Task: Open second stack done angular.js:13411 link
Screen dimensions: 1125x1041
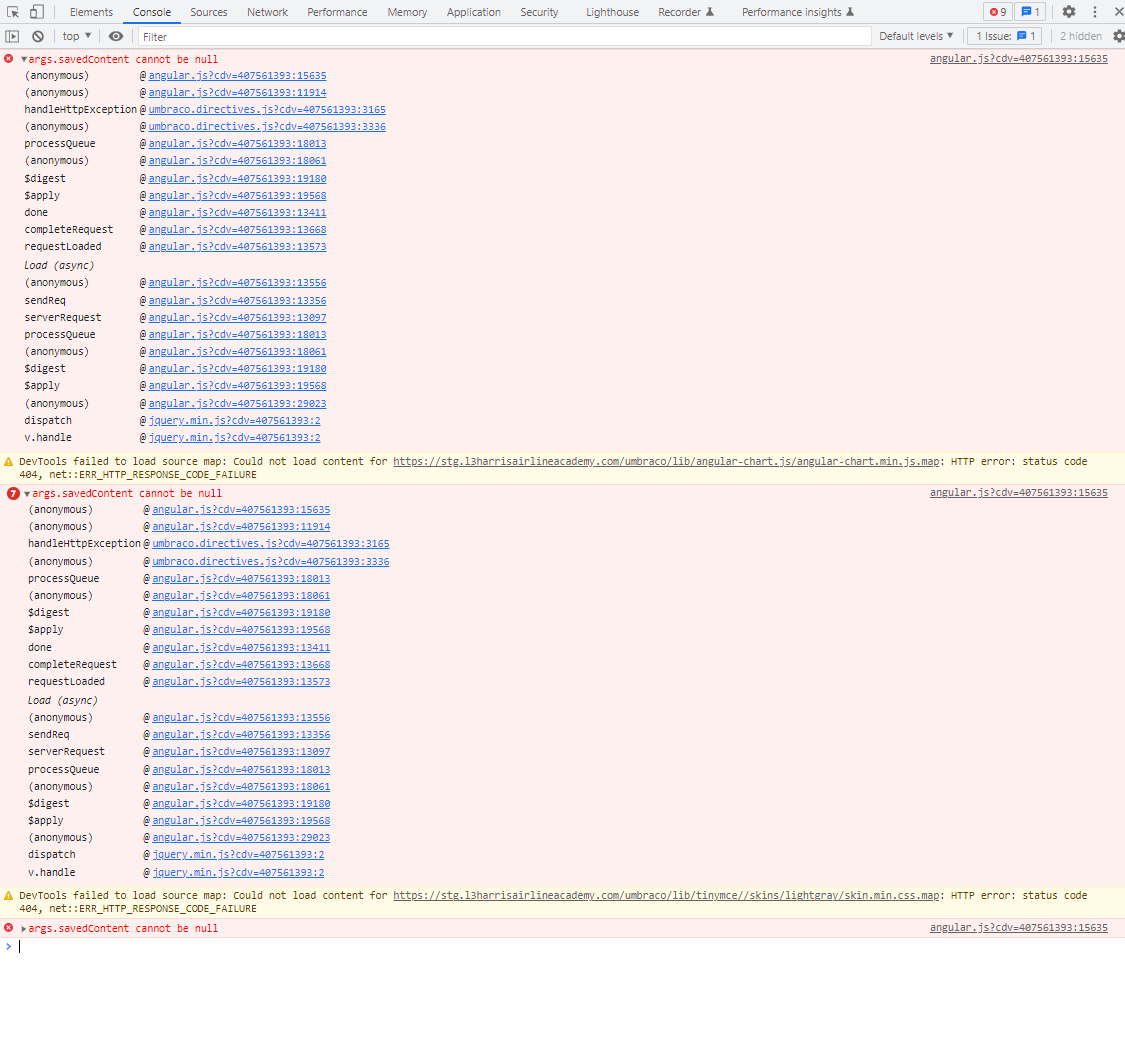Action: pyautogui.click(x=241, y=648)
